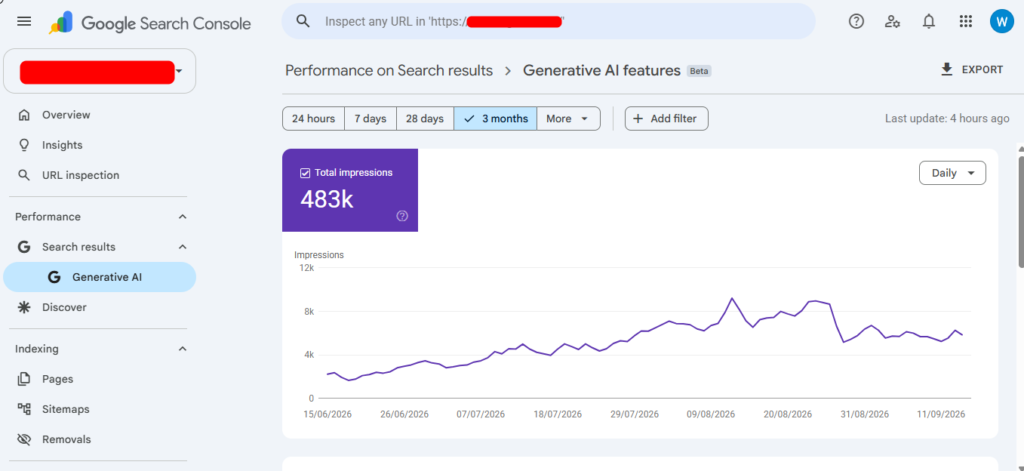The width and height of the screenshot is (1024, 471).
Task: Click the Overview home icon
Action: [x=24, y=115]
